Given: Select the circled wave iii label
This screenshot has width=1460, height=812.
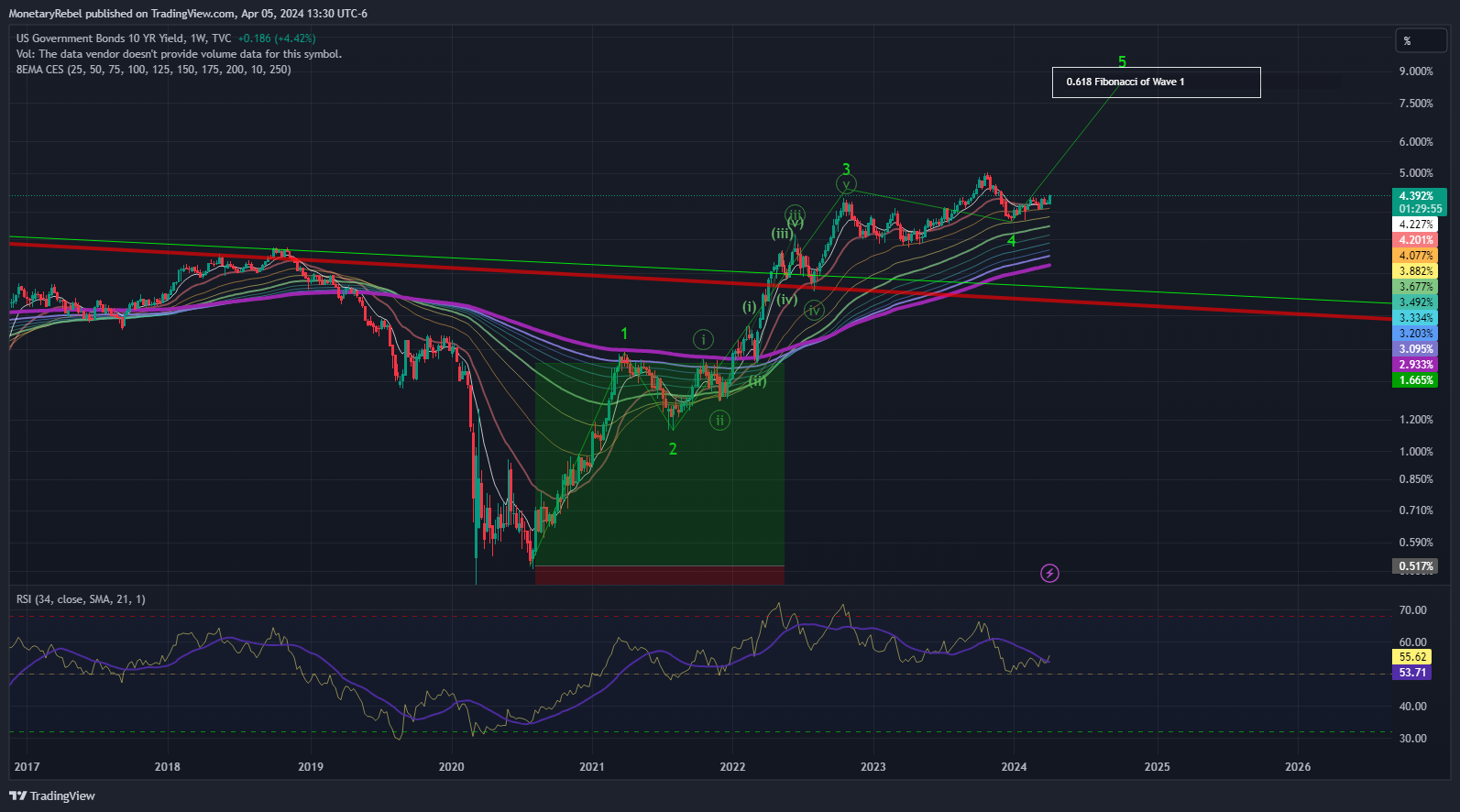Looking at the screenshot, I should pos(795,214).
